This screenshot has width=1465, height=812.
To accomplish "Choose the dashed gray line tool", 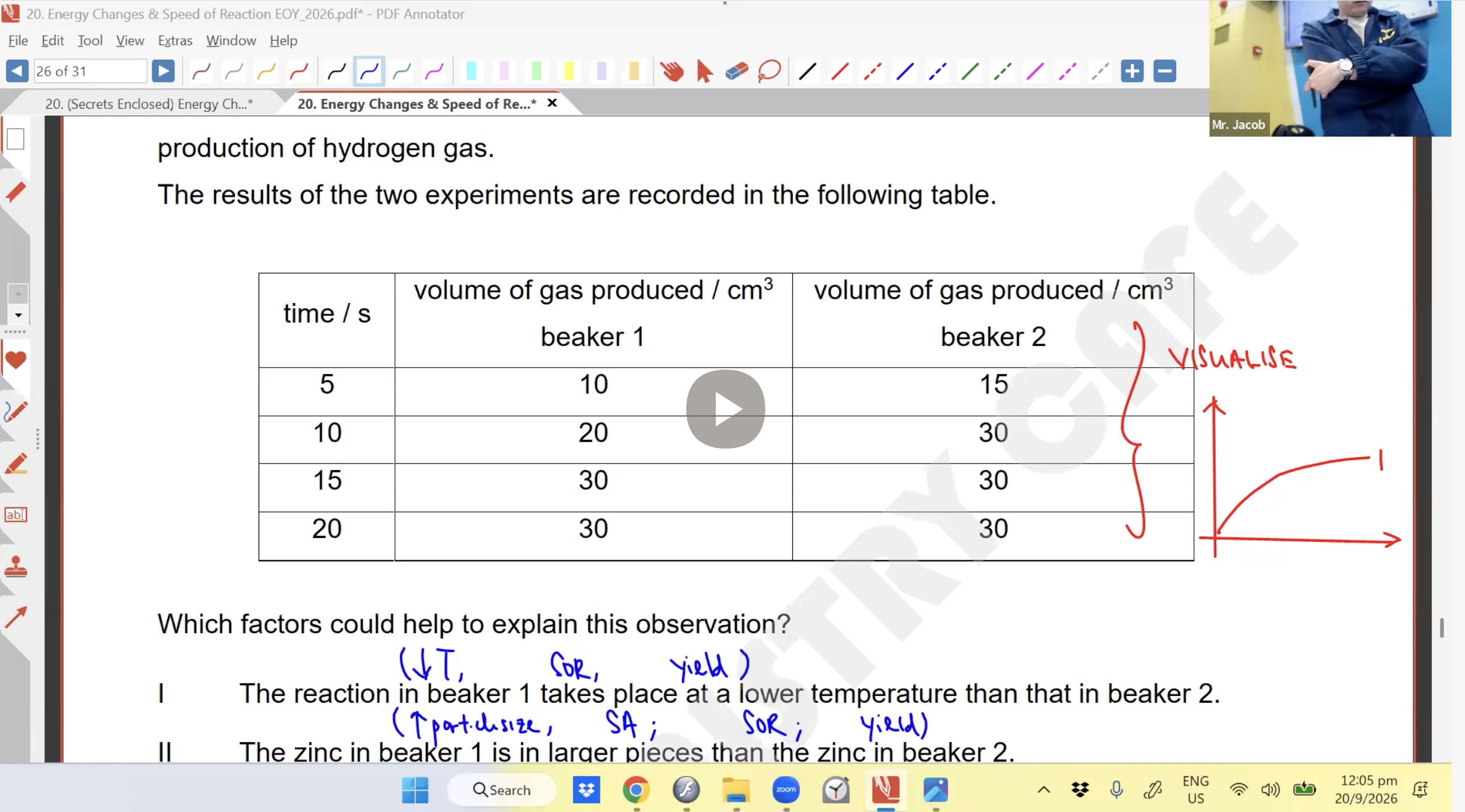I will pos(1100,72).
